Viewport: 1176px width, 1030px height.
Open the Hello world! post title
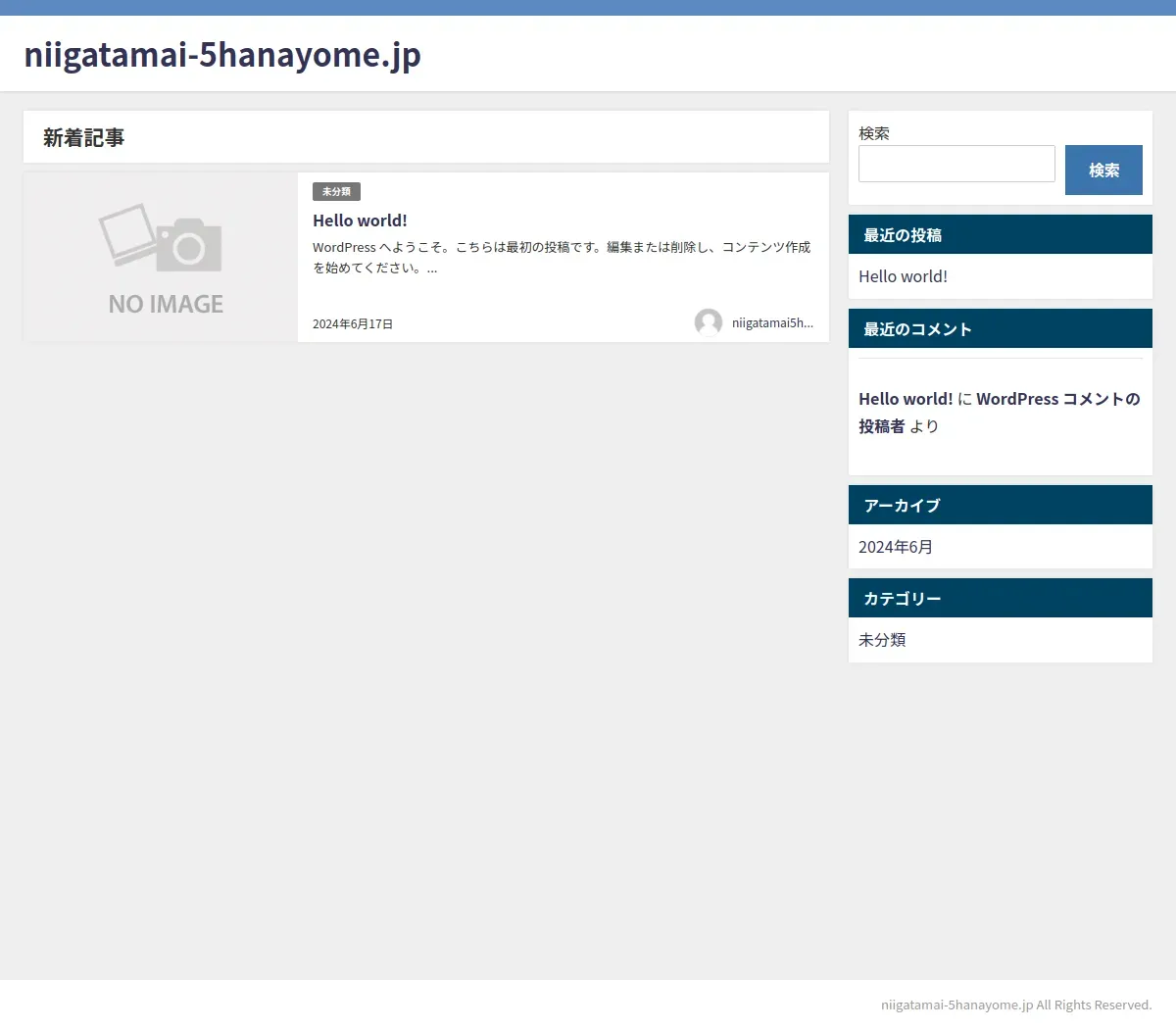coord(360,221)
